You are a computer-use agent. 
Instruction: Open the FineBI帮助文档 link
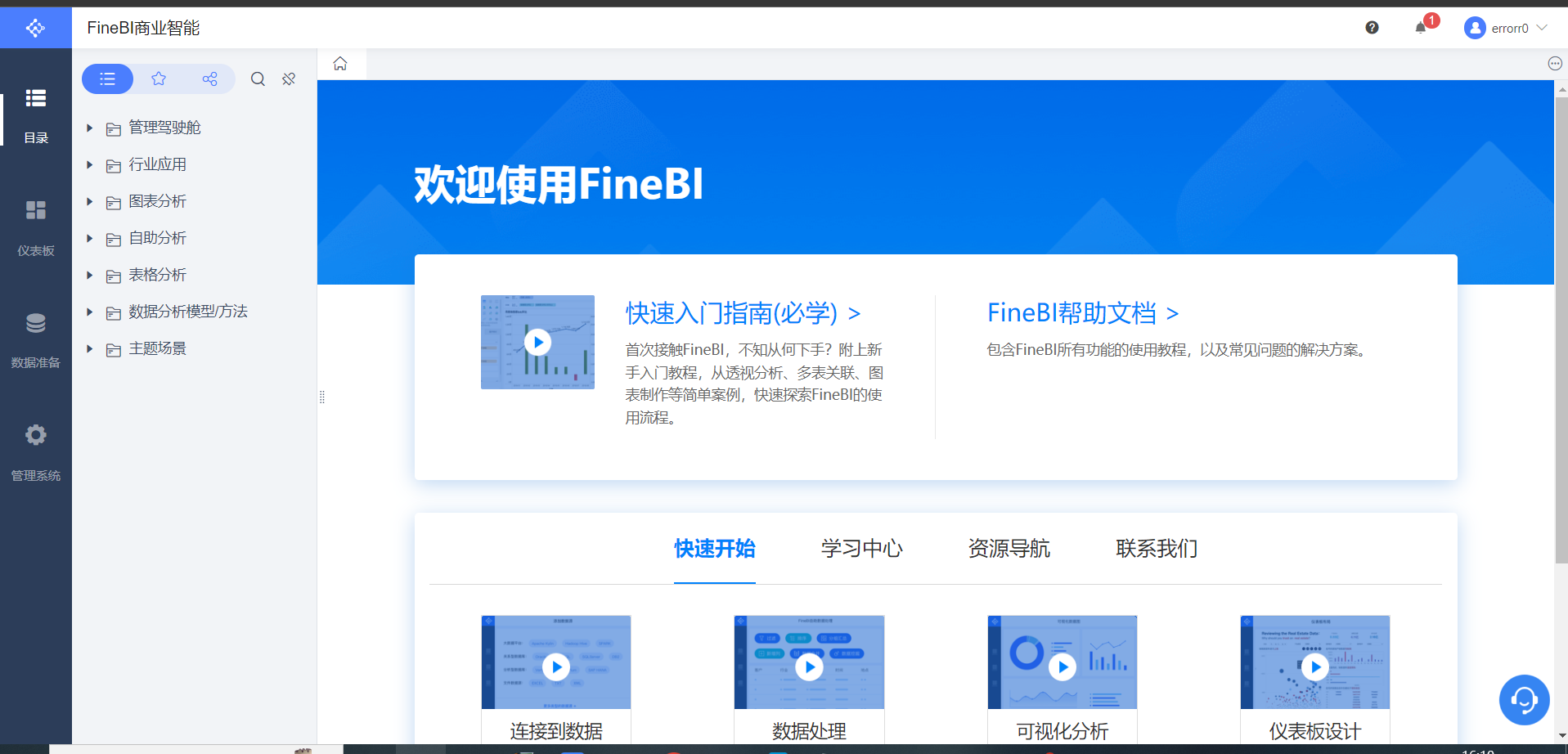coord(1083,313)
